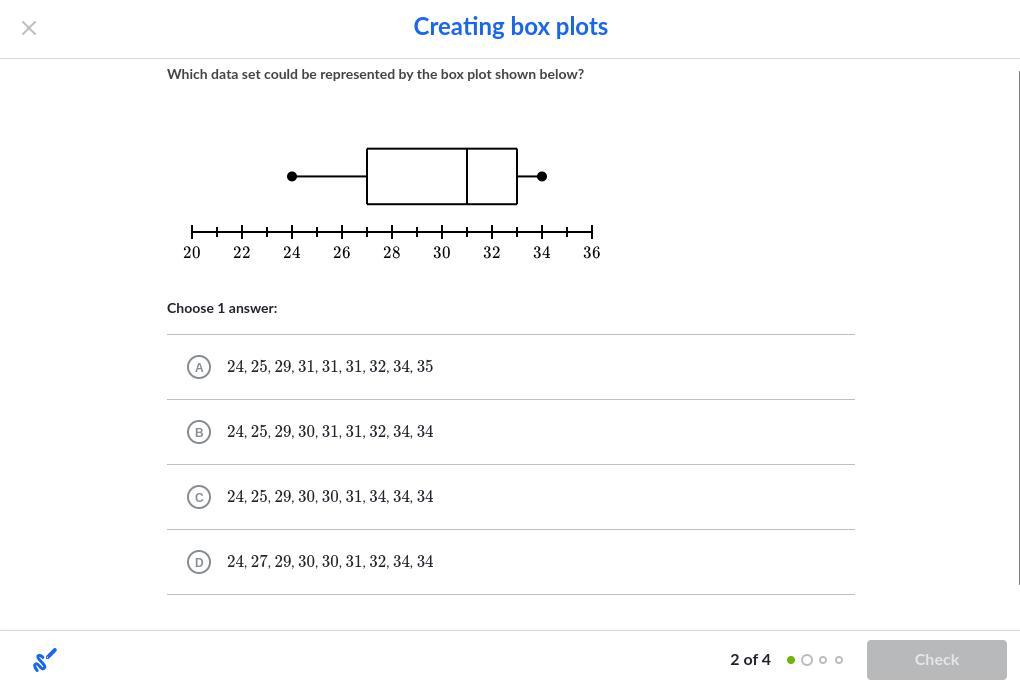Click the box plot minimum point at 24
The height and width of the screenshot is (689, 1020).
(292, 176)
